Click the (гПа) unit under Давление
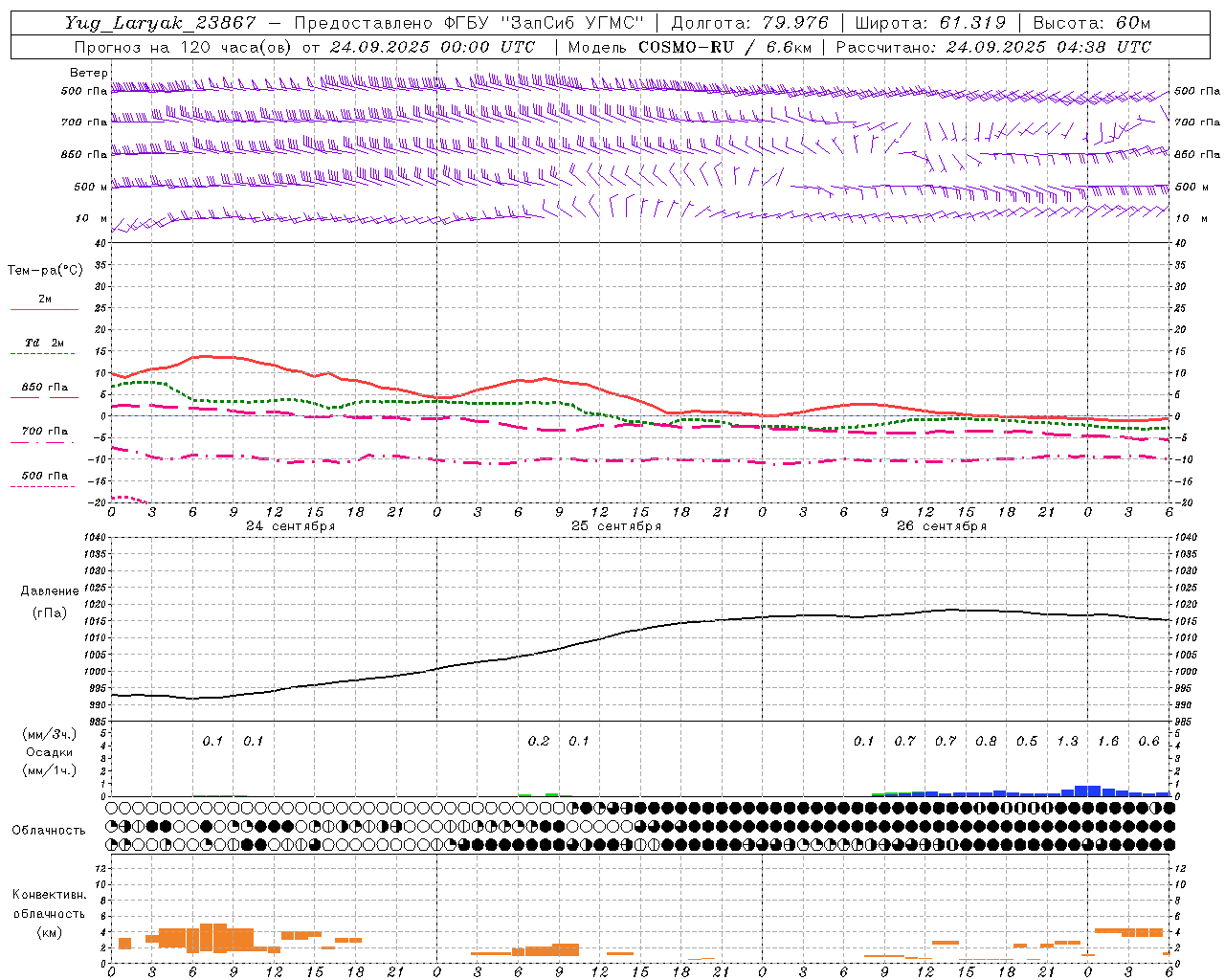The image size is (1225, 980). [x=50, y=612]
